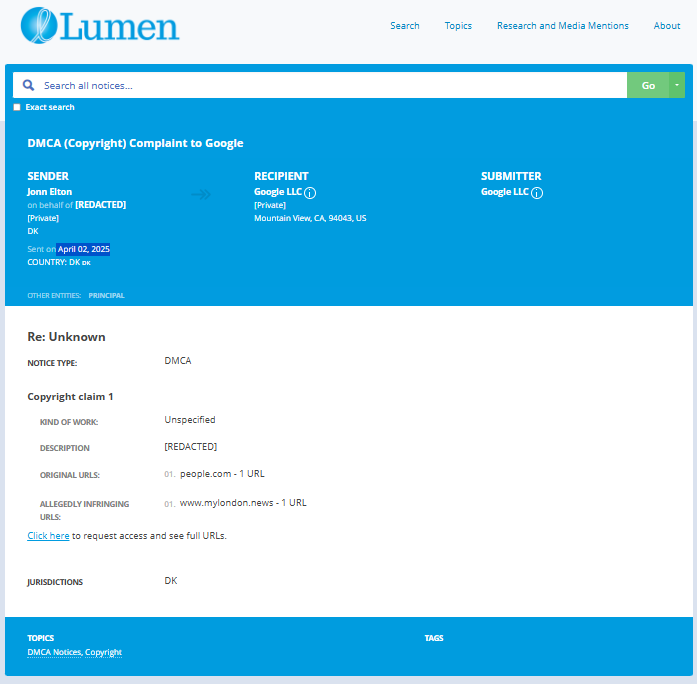Screen dimensions: 697x684
Task: Open the DMCA Notices topic link
Action: point(54,652)
